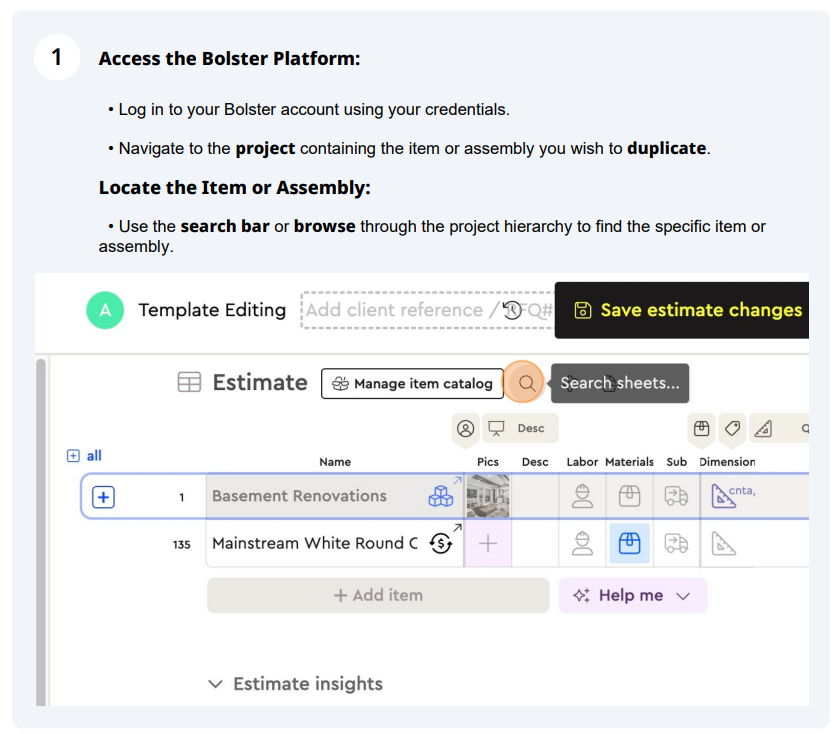The height and width of the screenshot is (734, 839).
Task: Click the Desc cell of Mainstream White Round row
Action: (x=535, y=544)
